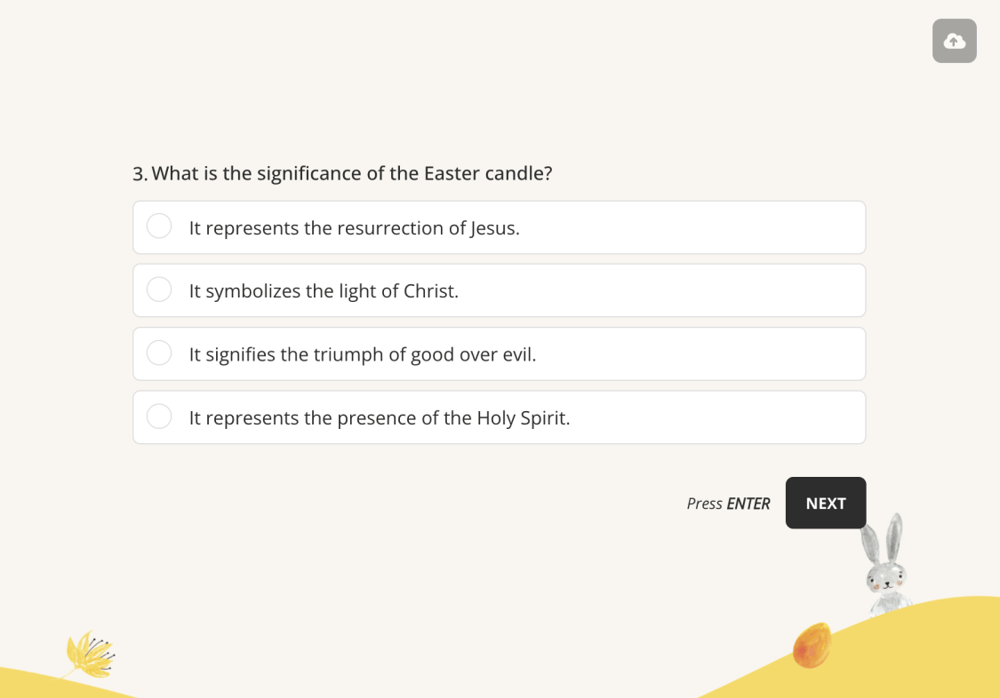Click the text 'It symbolizes the light of Christ.'

[323, 291]
